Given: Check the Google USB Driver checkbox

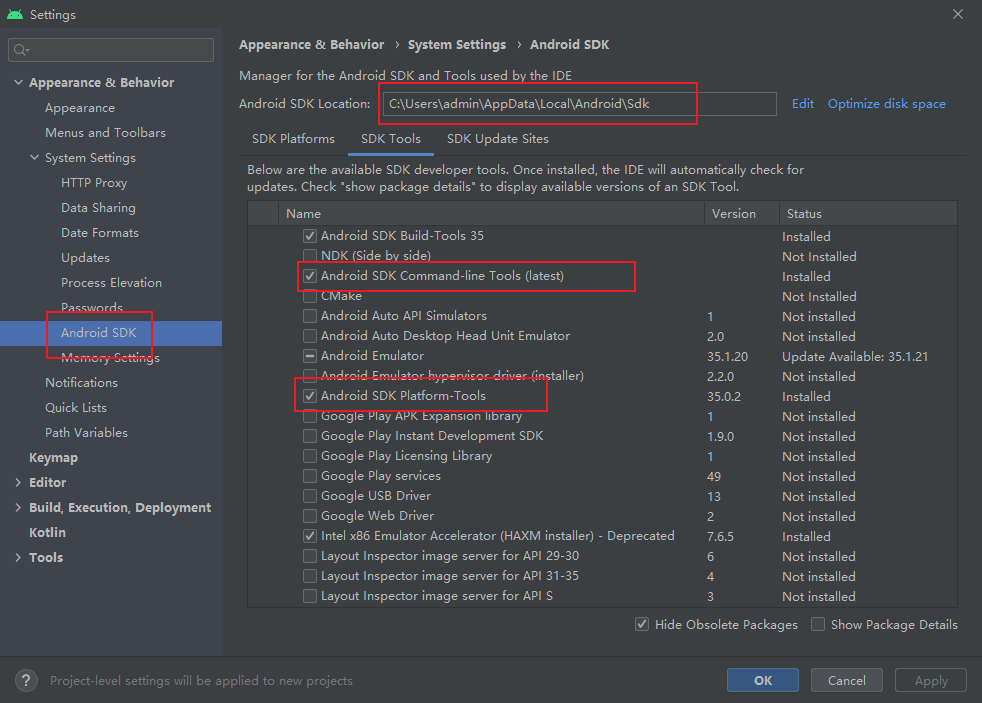Looking at the screenshot, I should (309, 496).
